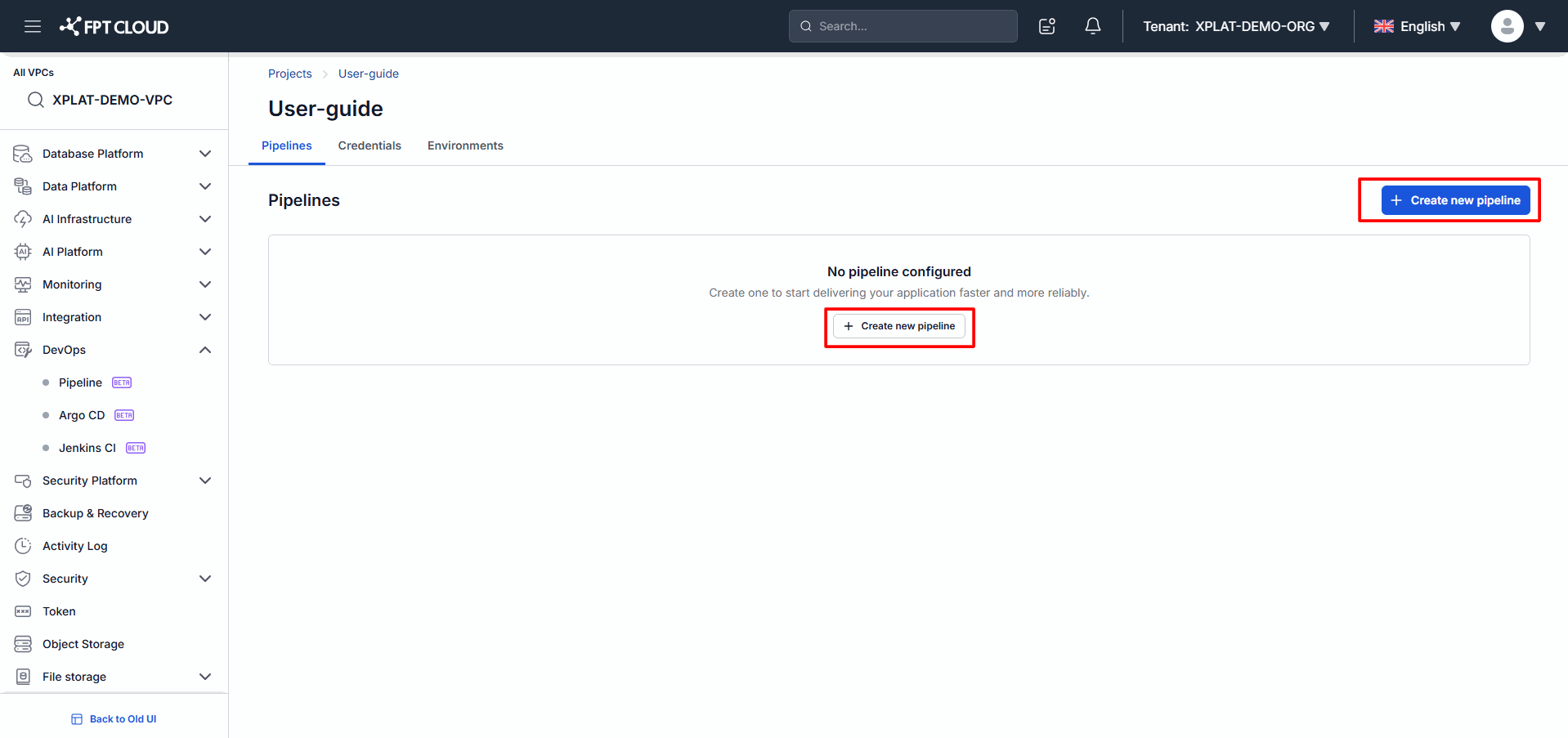Click the Object Storage icon
The image size is (1568, 738).
point(23,644)
